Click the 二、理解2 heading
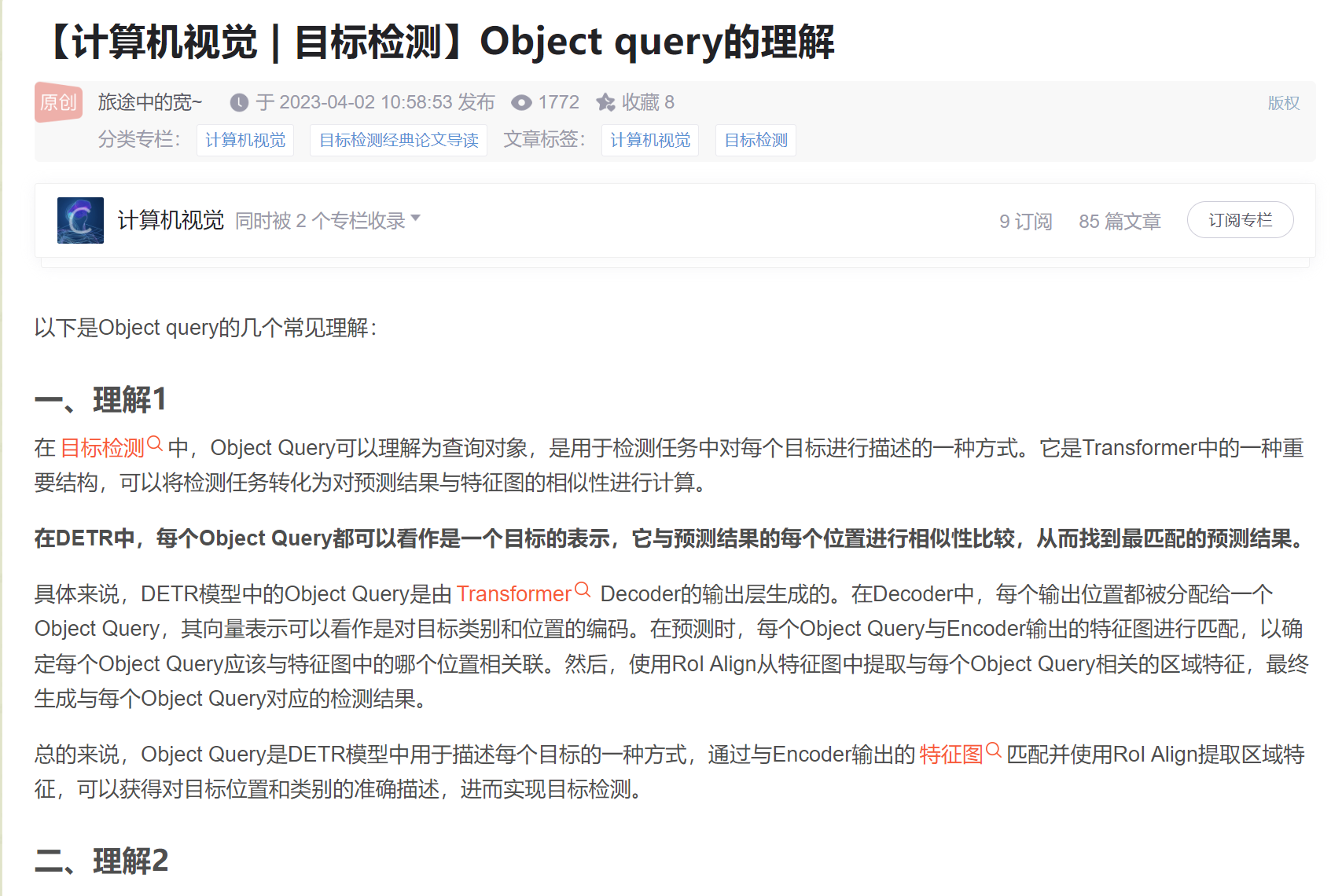 tap(101, 861)
